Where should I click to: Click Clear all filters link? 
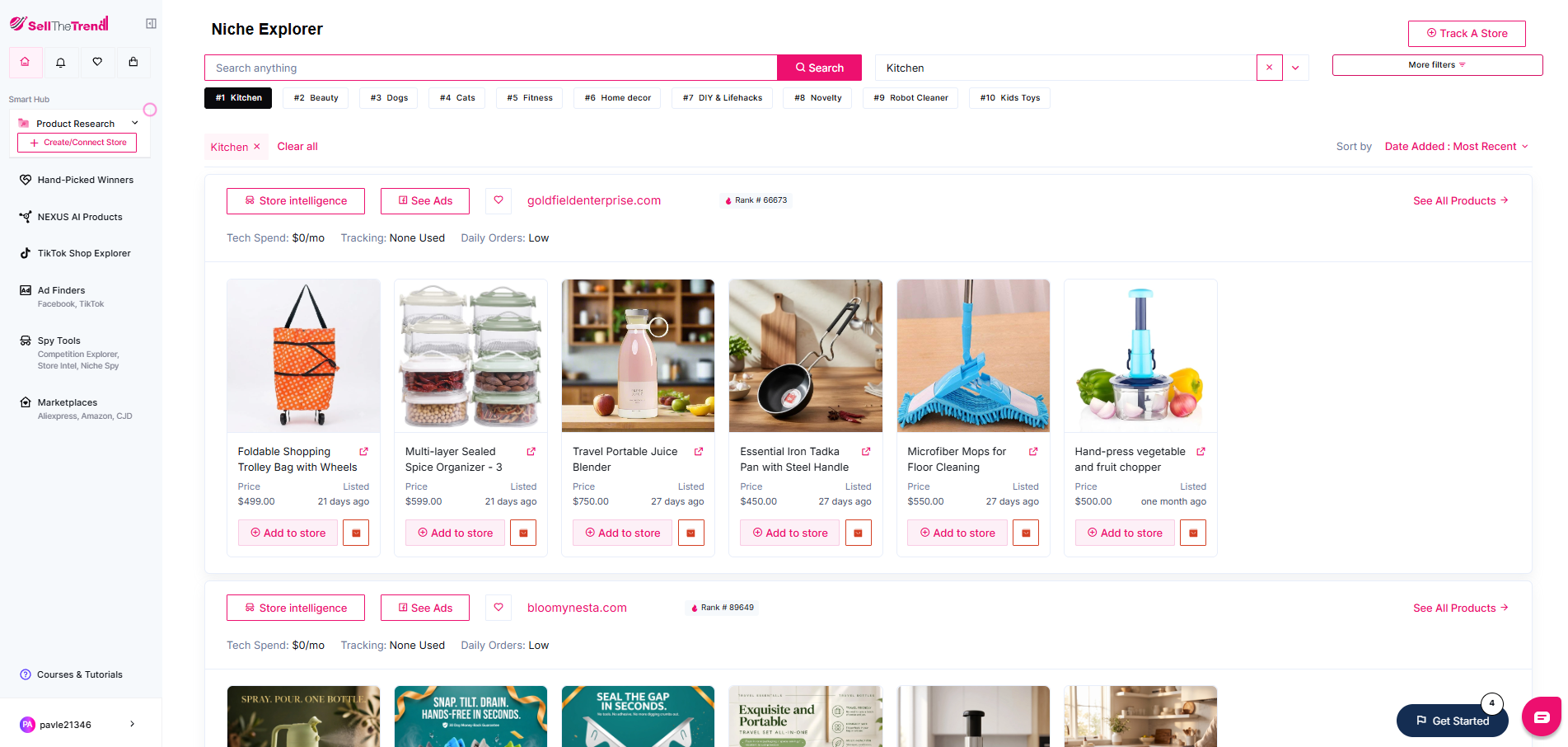pyautogui.click(x=297, y=147)
